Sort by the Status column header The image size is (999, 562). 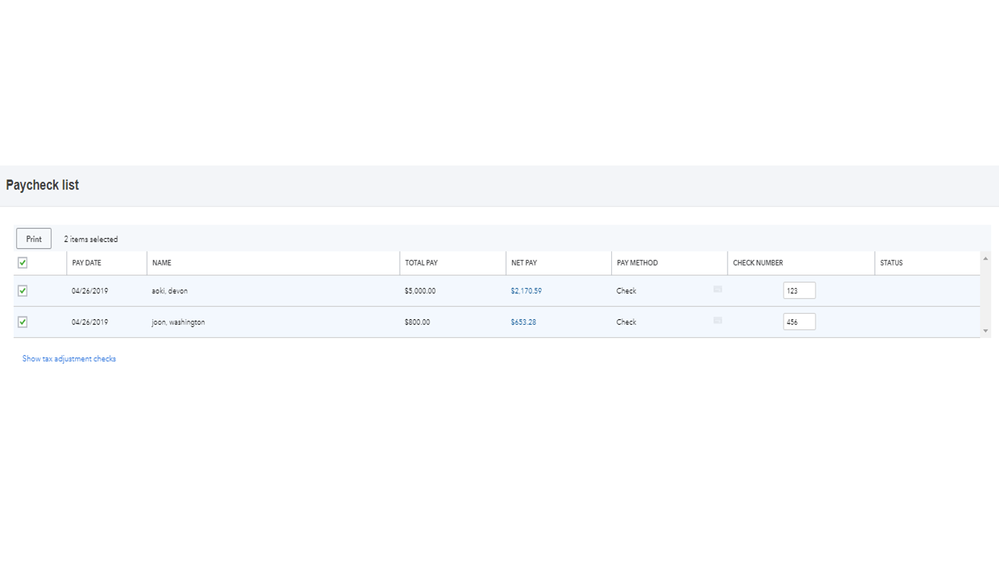click(891, 263)
